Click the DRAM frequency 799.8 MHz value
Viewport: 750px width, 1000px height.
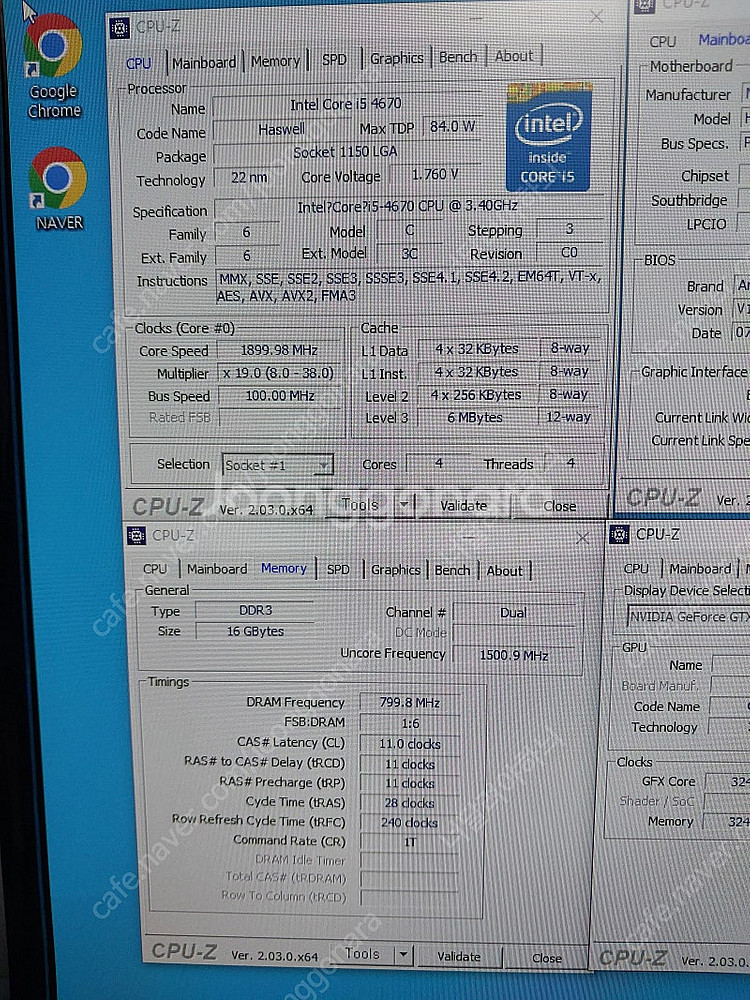409,703
